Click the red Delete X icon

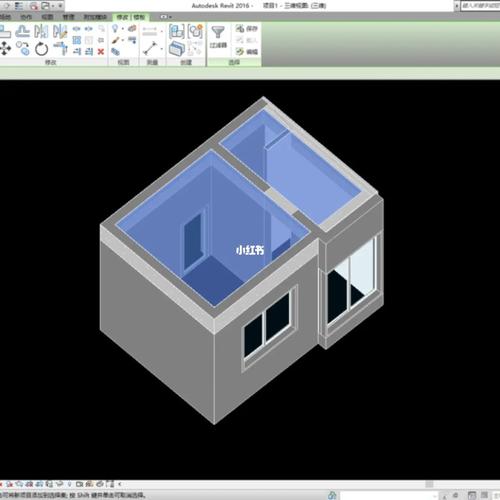[x=101, y=52]
